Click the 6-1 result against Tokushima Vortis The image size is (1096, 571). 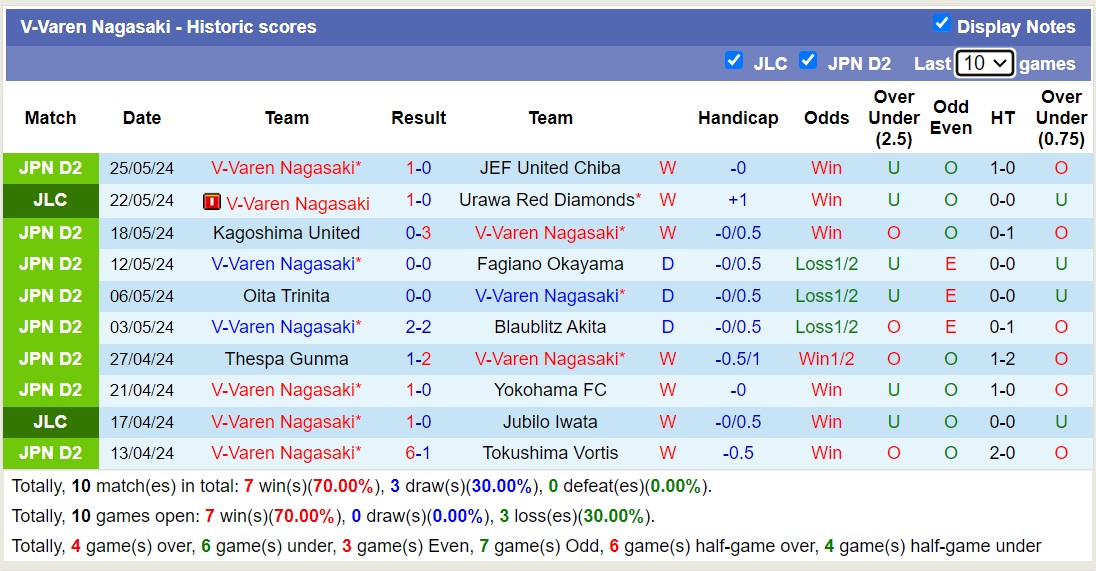click(418, 453)
